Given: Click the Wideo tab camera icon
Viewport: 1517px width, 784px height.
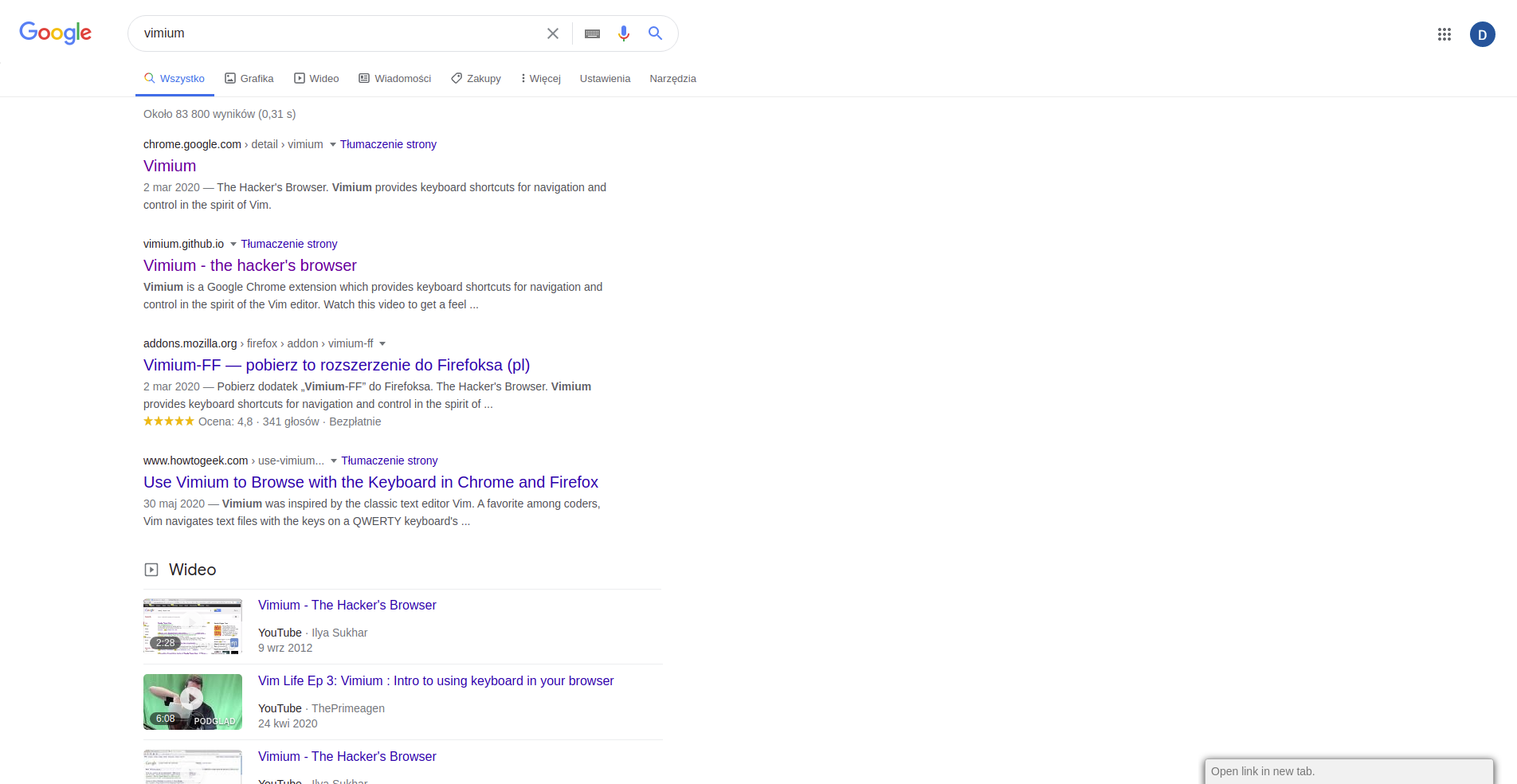Looking at the screenshot, I should coord(298,77).
